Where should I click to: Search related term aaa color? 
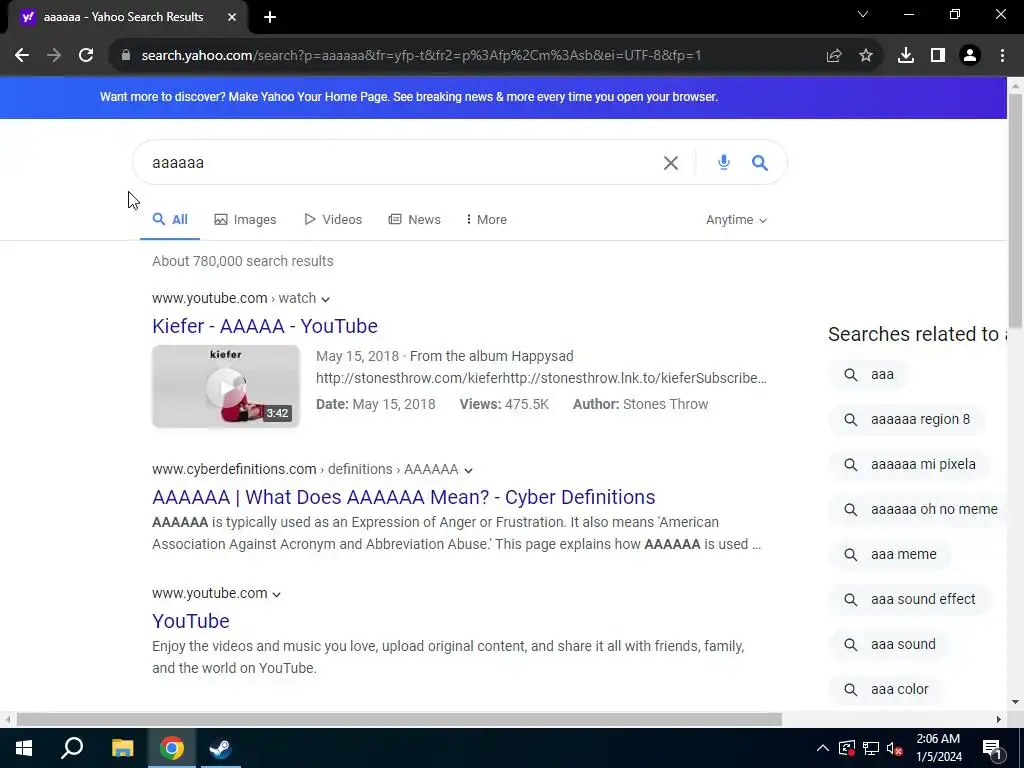886,690
